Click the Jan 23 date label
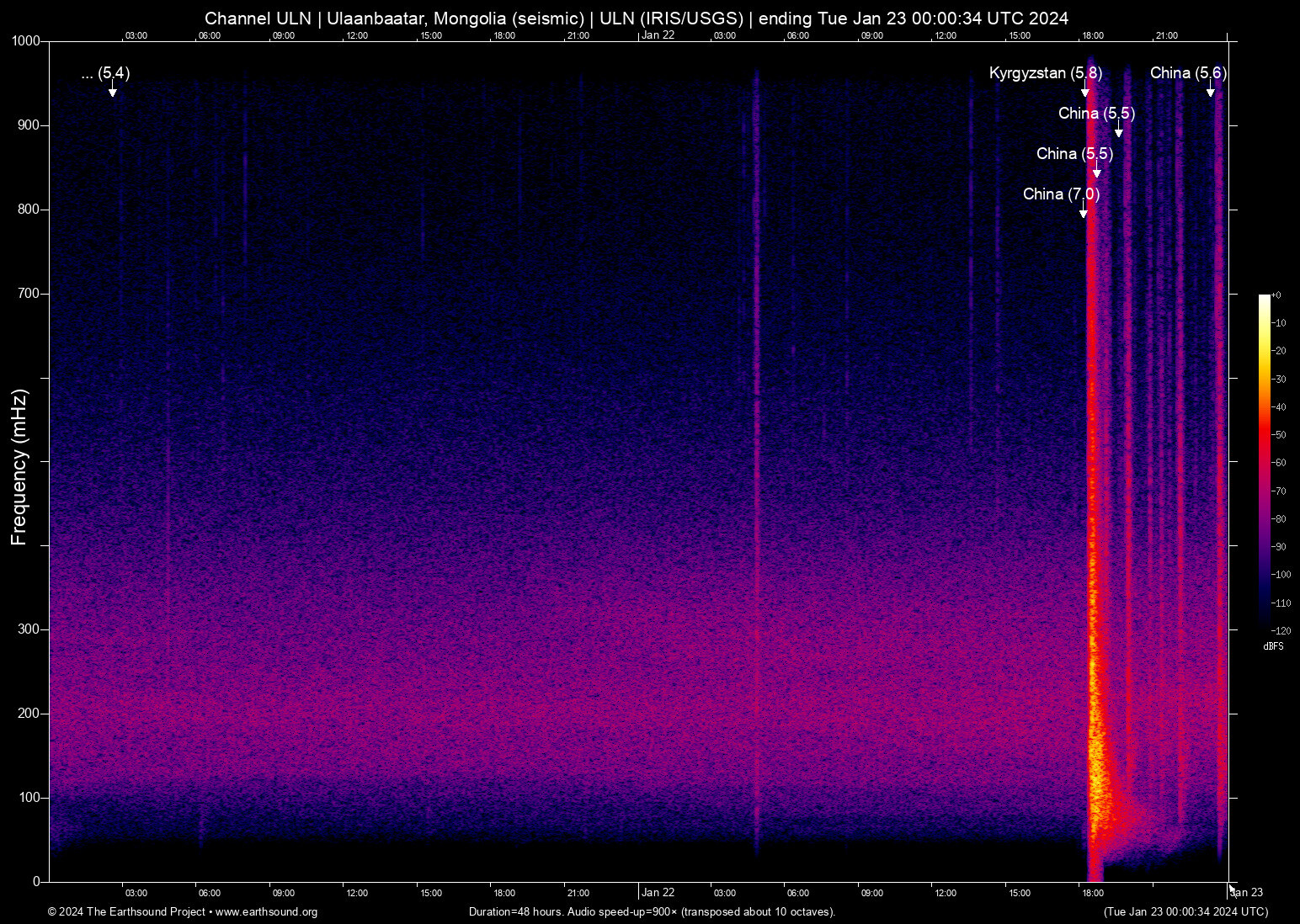Viewport: 1300px width, 924px height. [x=1247, y=893]
